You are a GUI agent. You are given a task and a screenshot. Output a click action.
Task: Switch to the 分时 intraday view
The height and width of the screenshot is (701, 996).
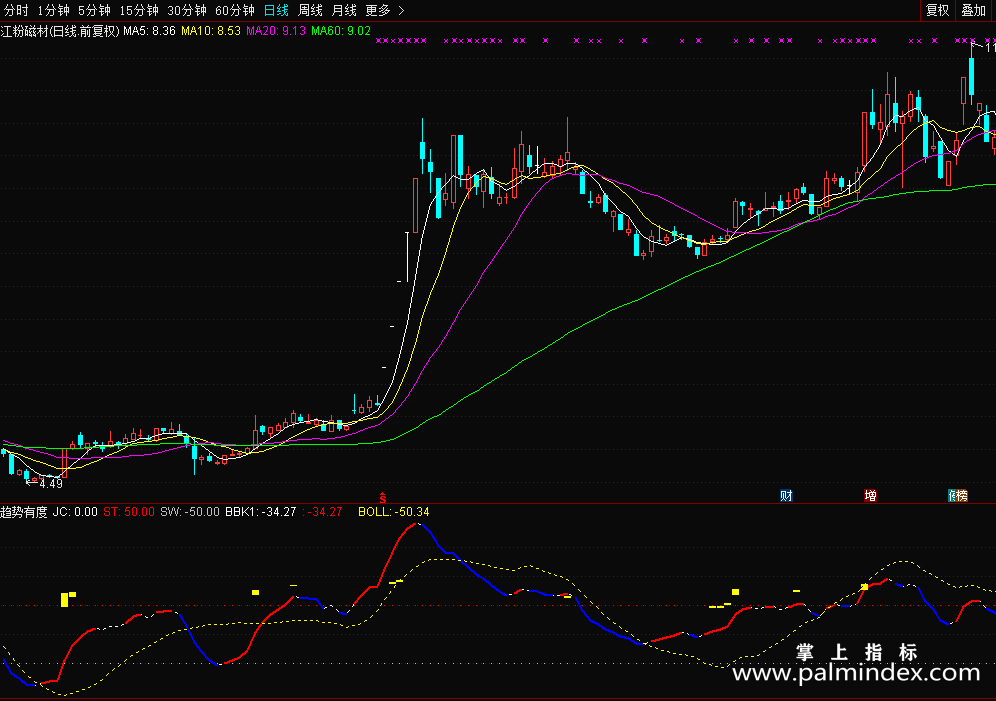click(x=16, y=10)
